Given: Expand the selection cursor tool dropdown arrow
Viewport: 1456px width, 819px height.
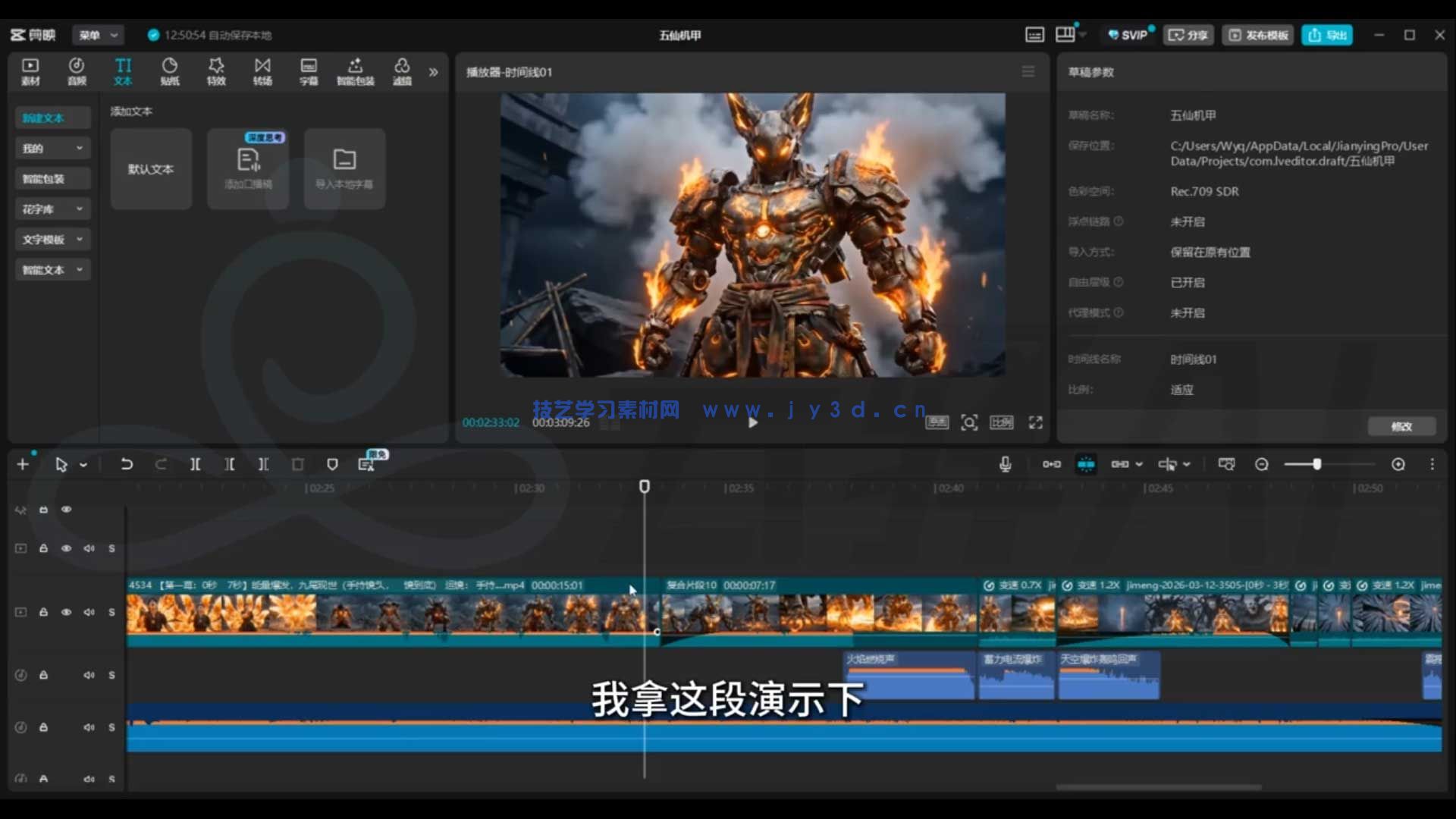Looking at the screenshot, I should click(83, 465).
